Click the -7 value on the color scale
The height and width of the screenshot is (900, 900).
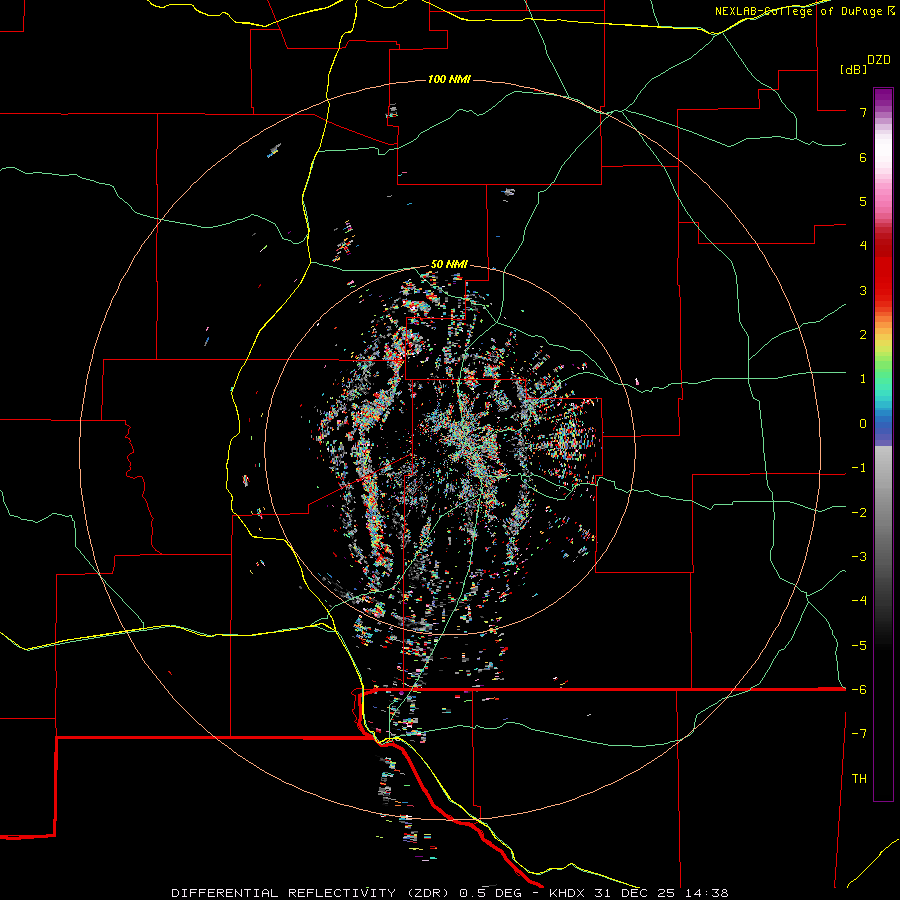point(859,734)
